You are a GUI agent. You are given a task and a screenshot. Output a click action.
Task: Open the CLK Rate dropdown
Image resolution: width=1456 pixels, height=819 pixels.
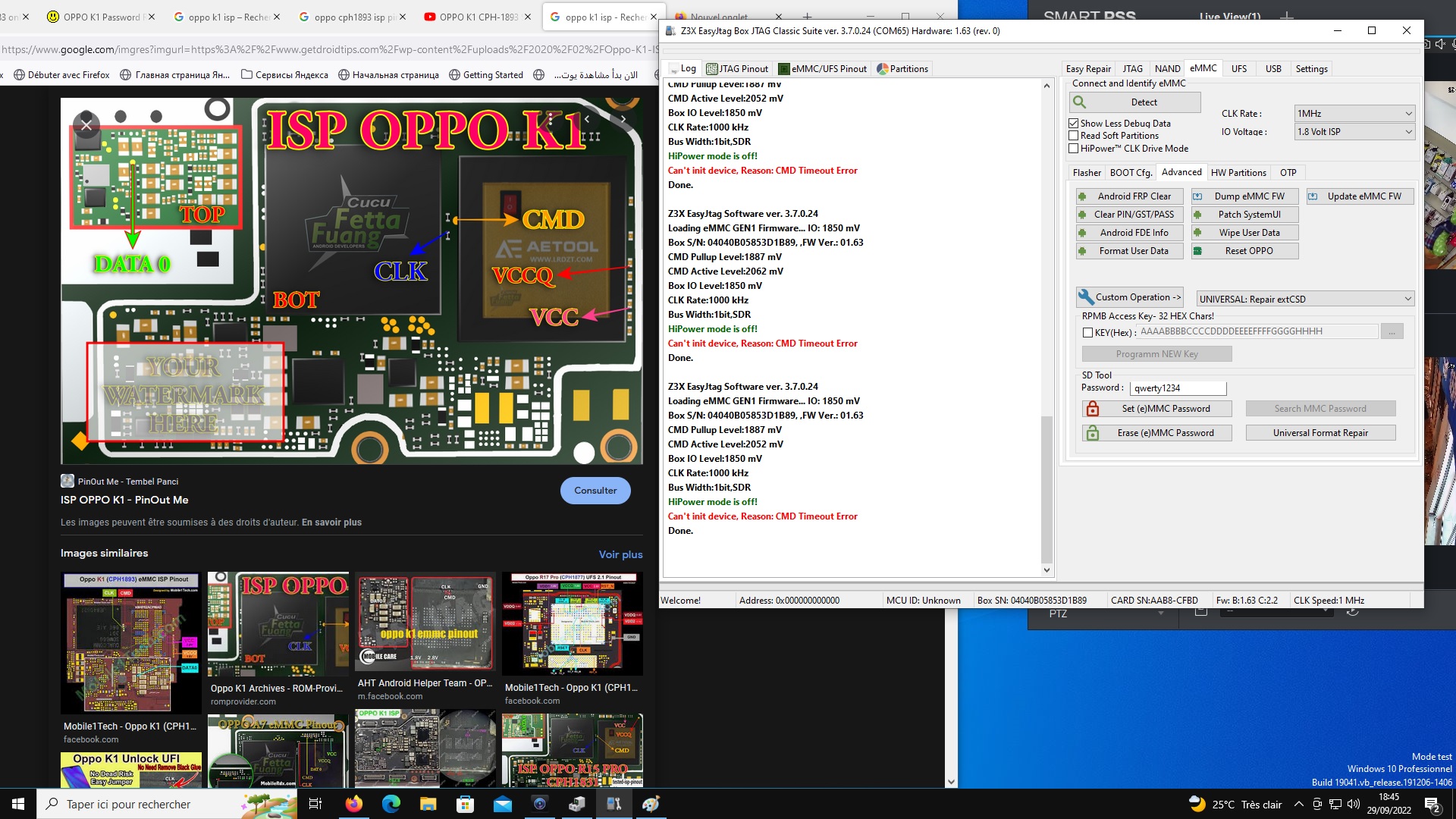pyautogui.click(x=1354, y=114)
